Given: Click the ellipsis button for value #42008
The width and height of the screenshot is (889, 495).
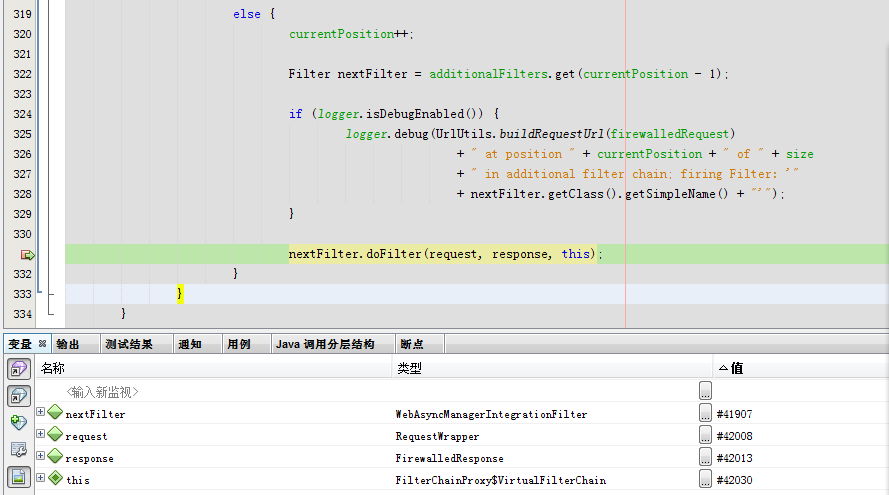Looking at the screenshot, I should pyautogui.click(x=705, y=435).
